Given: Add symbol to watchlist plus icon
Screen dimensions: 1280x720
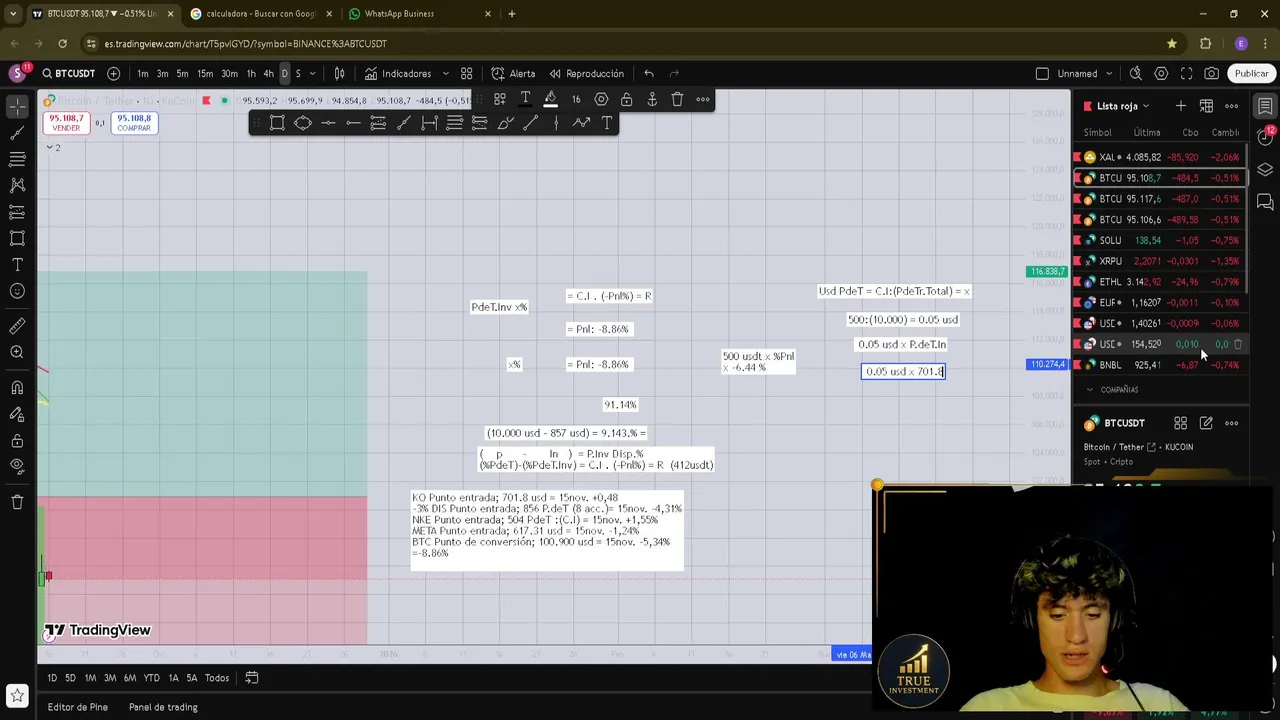Looking at the screenshot, I should (x=1180, y=106).
